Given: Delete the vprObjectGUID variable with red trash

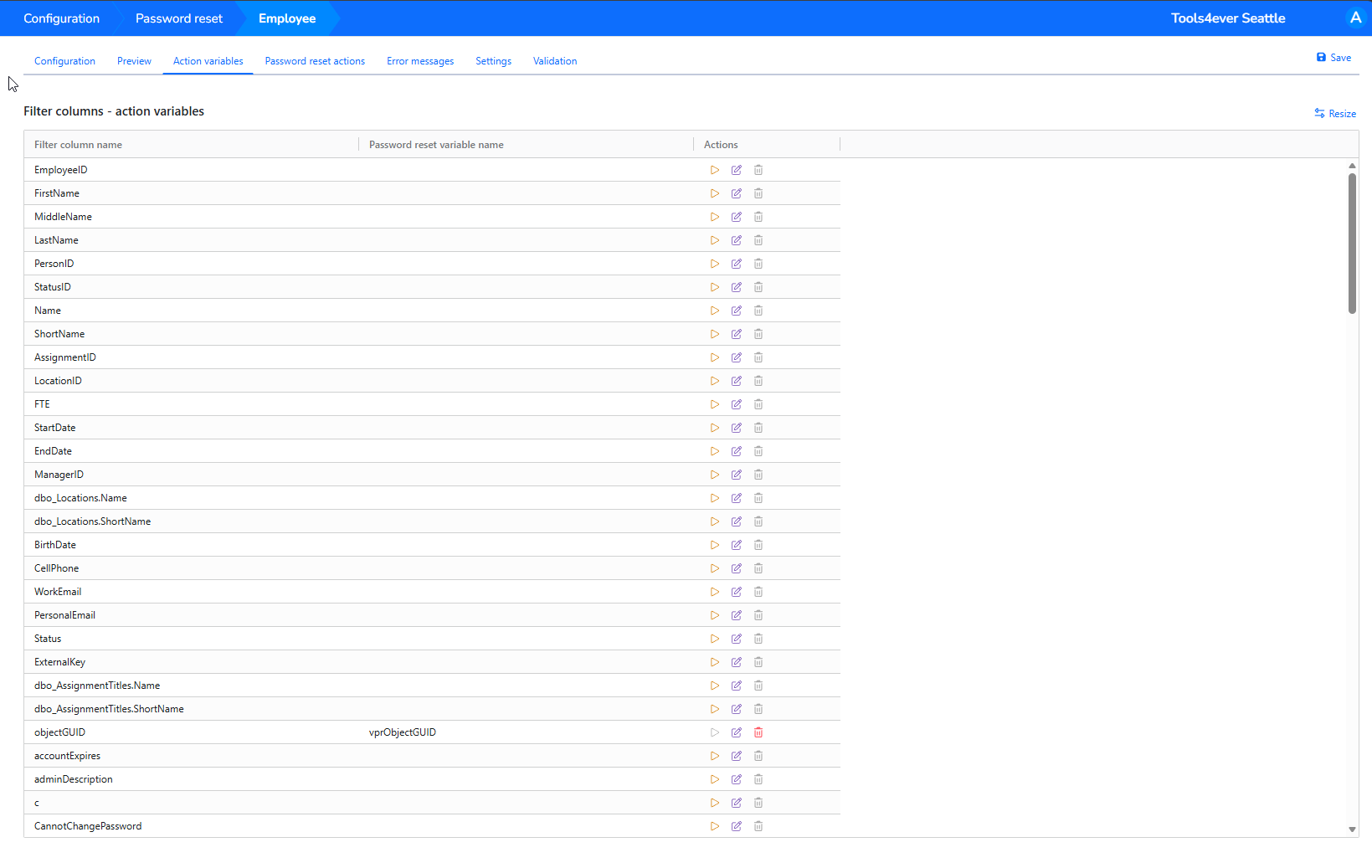Looking at the screenshot, I should [758, 732].
